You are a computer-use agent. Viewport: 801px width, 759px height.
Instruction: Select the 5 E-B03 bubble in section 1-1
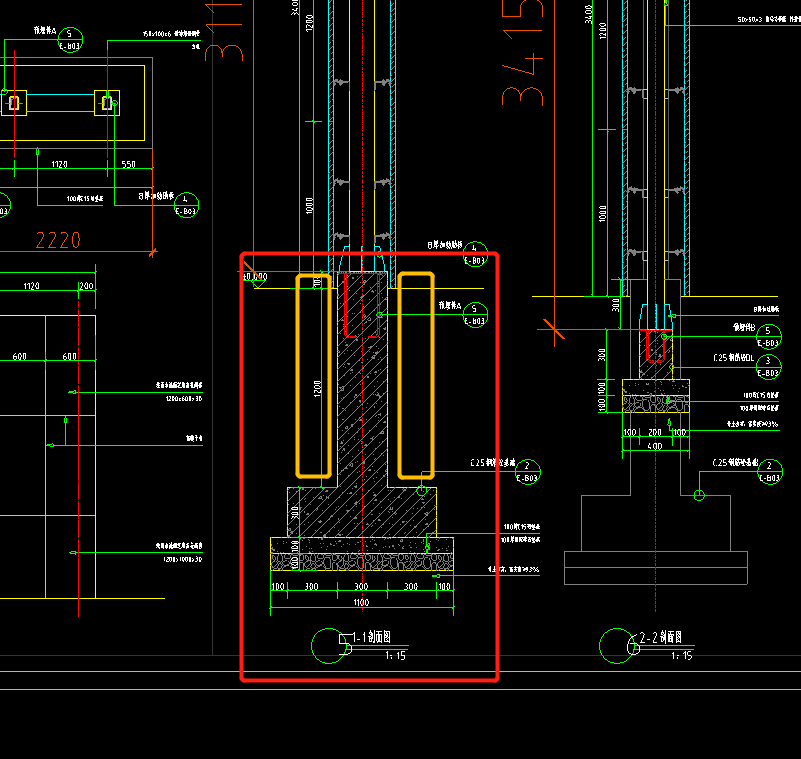coord(475,315)
